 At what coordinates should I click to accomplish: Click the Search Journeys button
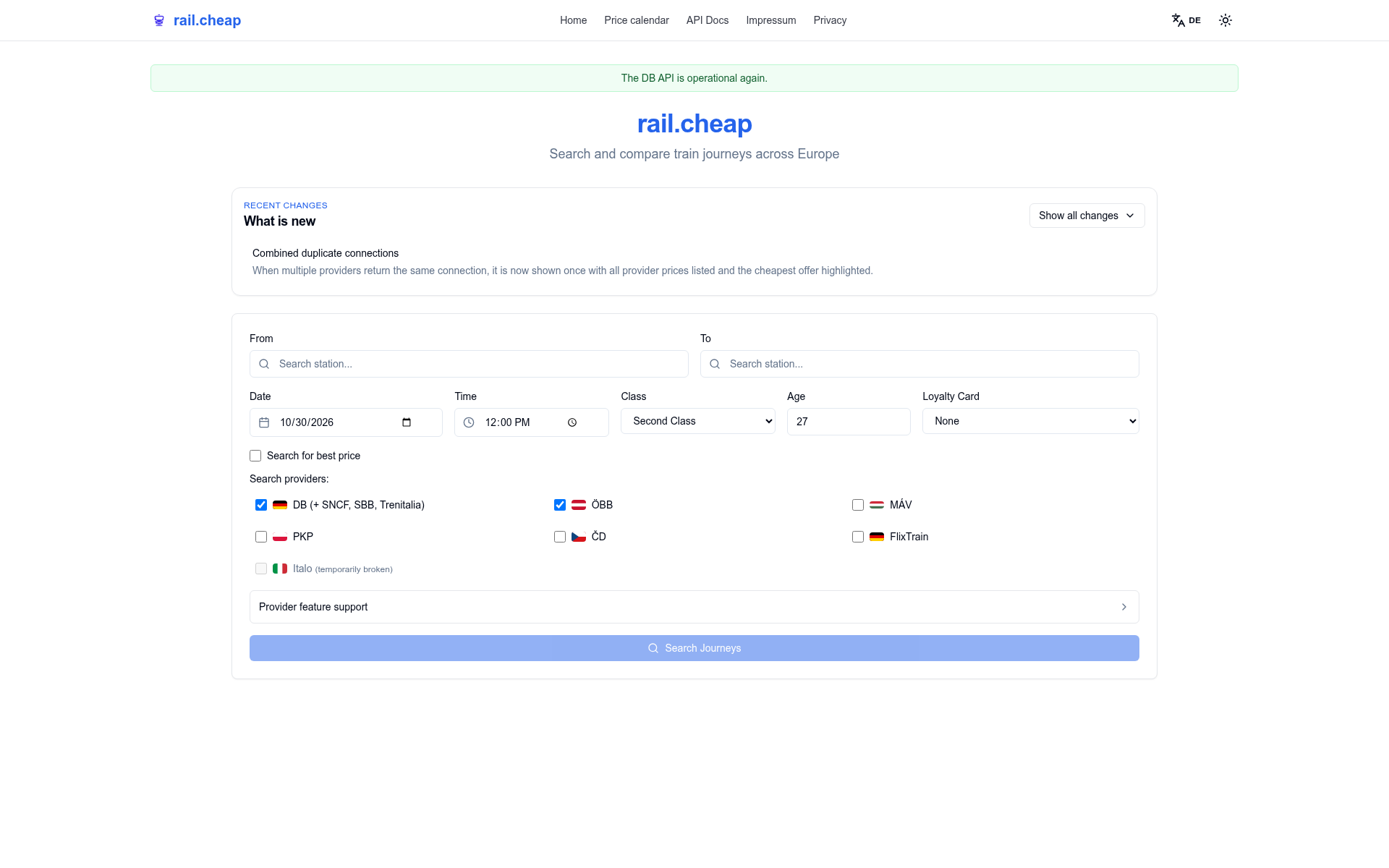tap(694, 648)
